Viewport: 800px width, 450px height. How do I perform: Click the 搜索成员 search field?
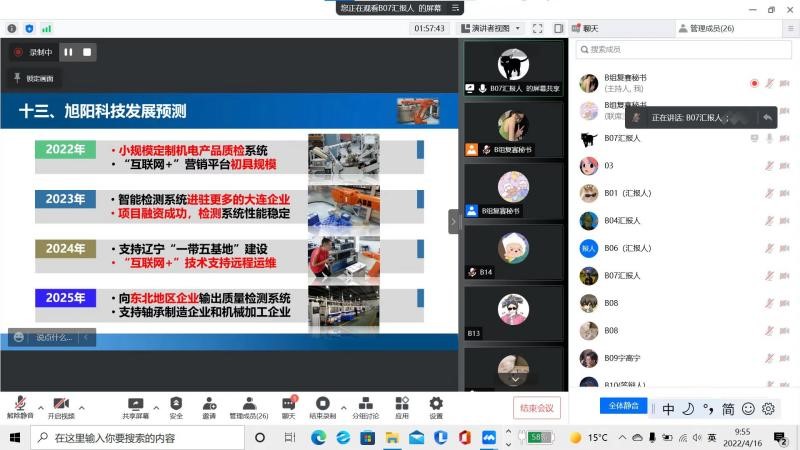(x=680, y=49)
